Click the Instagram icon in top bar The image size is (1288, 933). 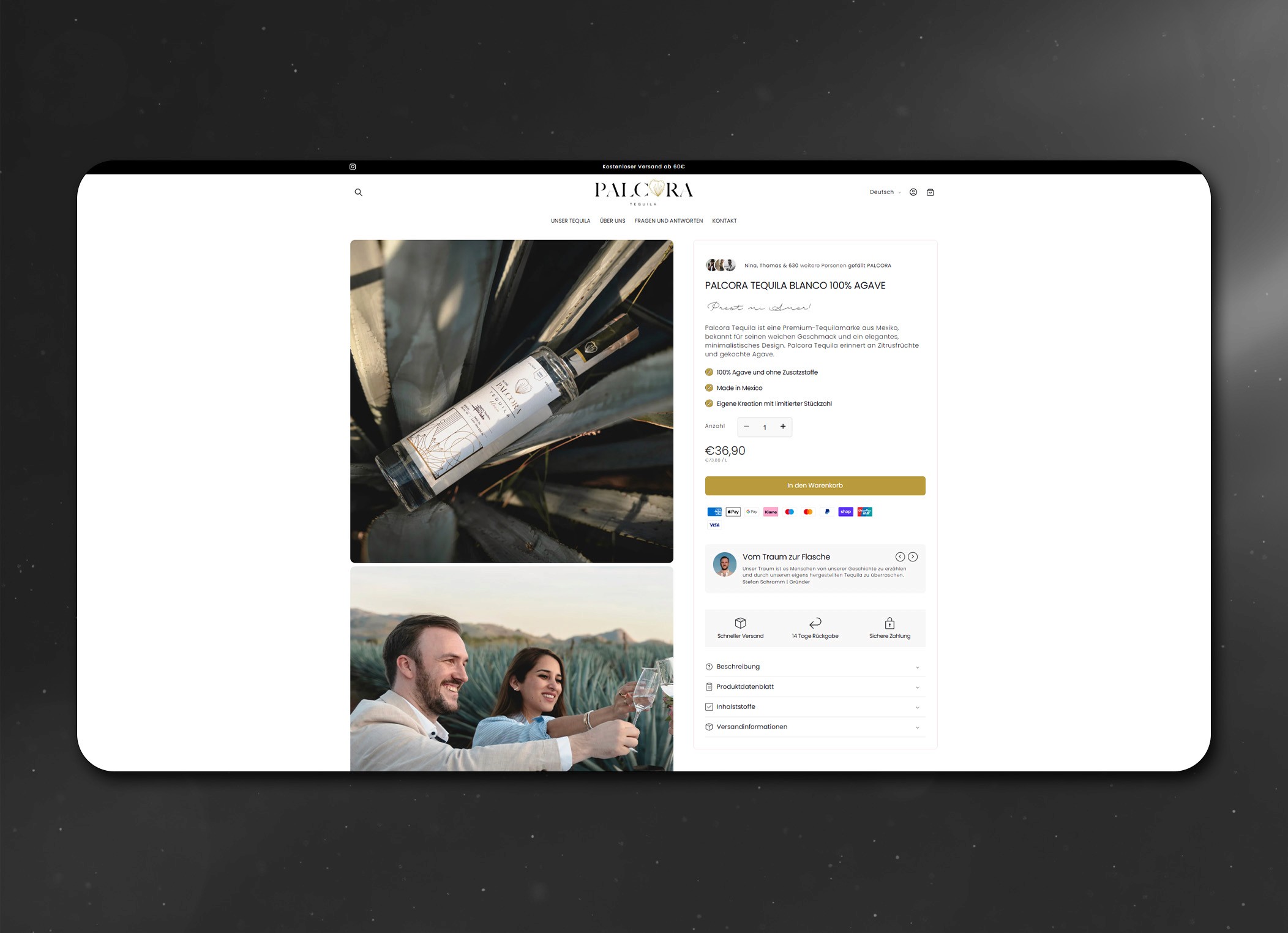[353, 167]
